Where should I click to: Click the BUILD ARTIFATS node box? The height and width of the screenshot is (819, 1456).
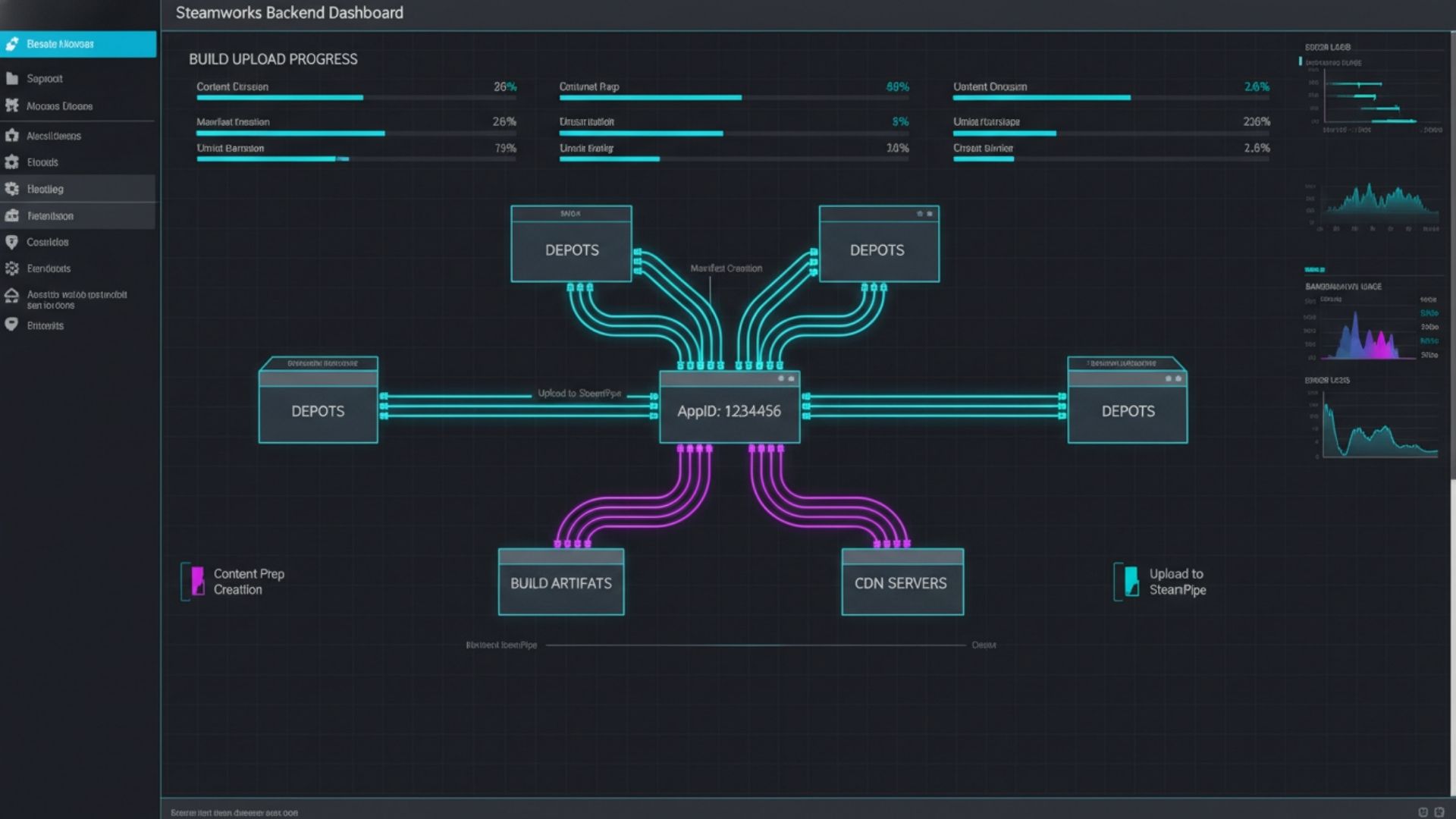pyautogui.click(x=561, y=583)
